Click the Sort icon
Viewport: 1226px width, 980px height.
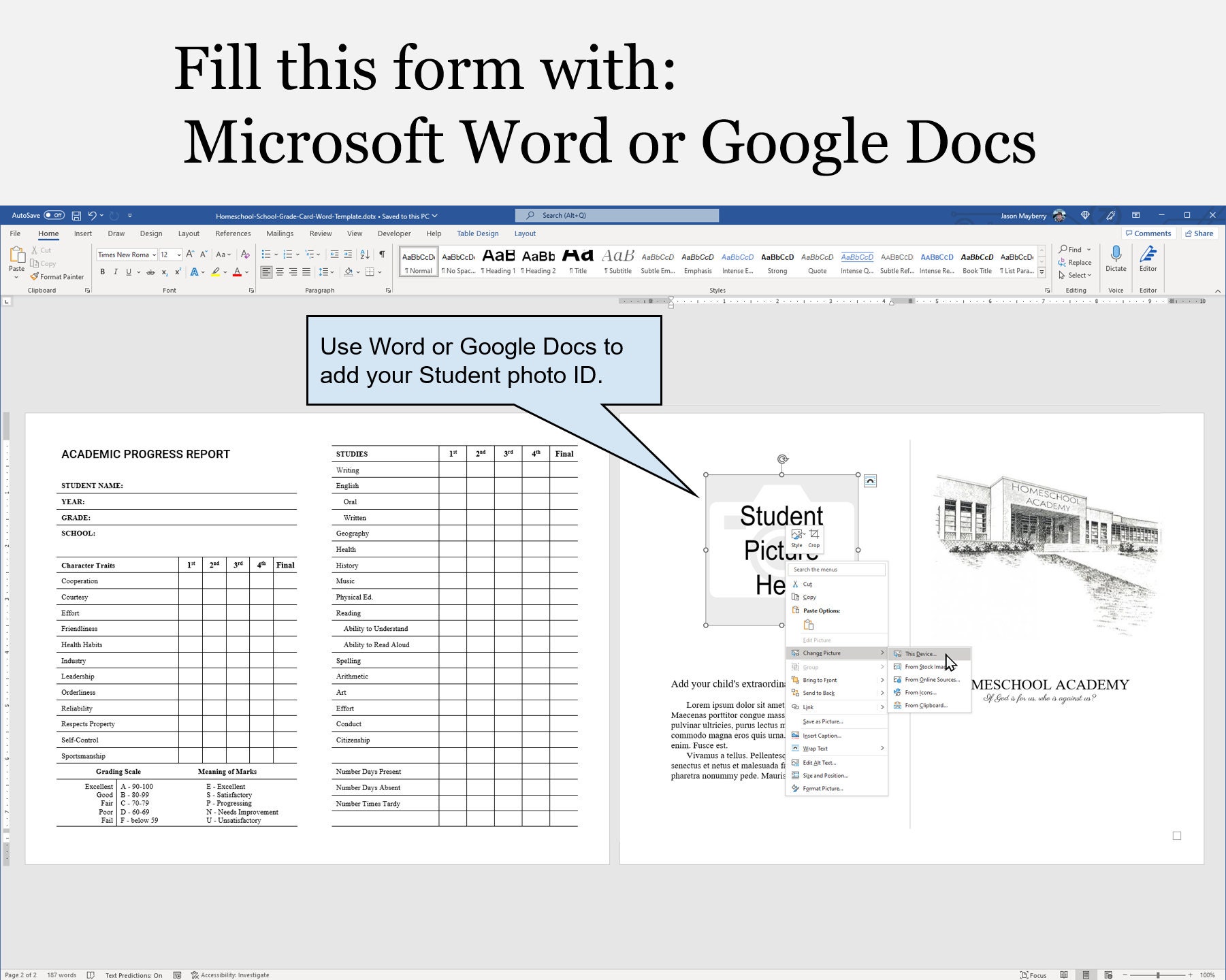tap(365, 255)
